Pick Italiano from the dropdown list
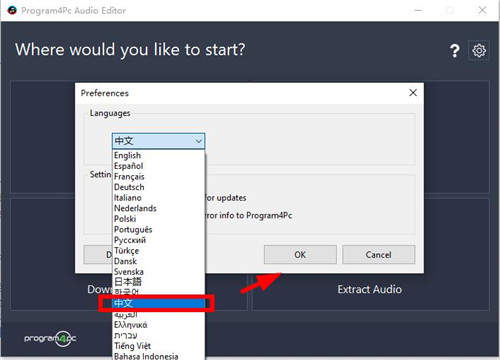Screen dimensions: 500x360 [x=159, y=198]
